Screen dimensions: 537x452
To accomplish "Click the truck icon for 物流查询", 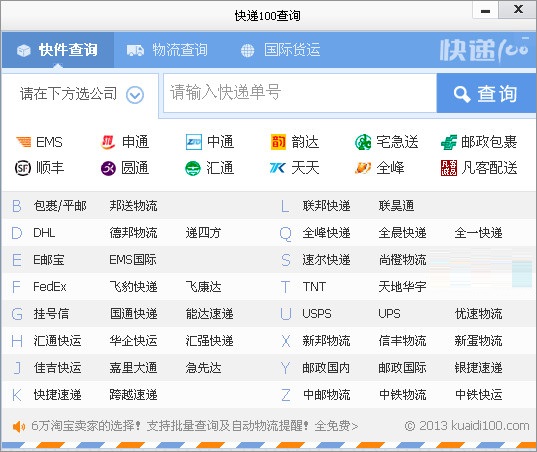I will click(x=135, y=51).
